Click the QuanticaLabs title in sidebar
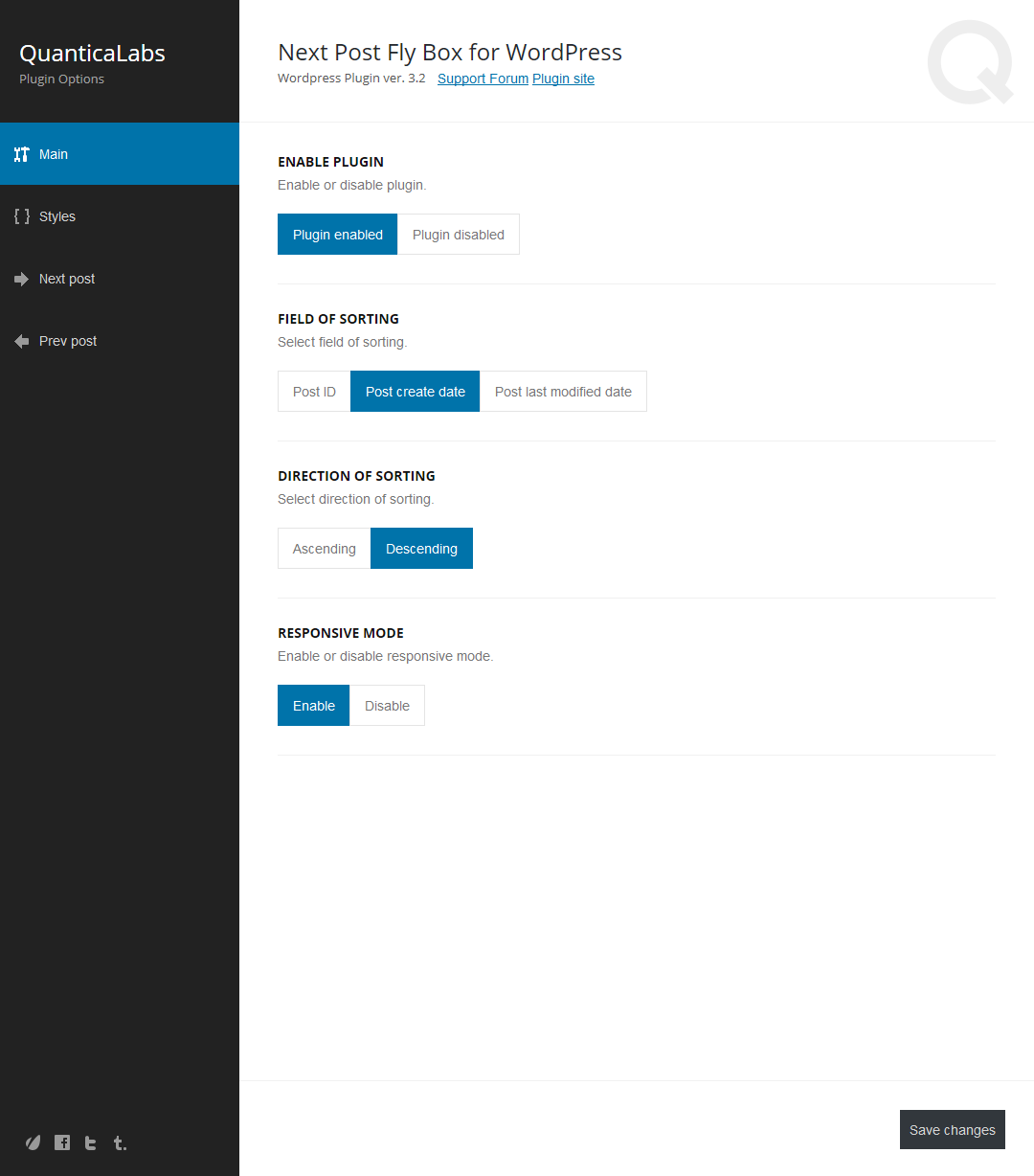Screen dimensions: 1034x1176 pyautogui.click(x=92, y=54)
